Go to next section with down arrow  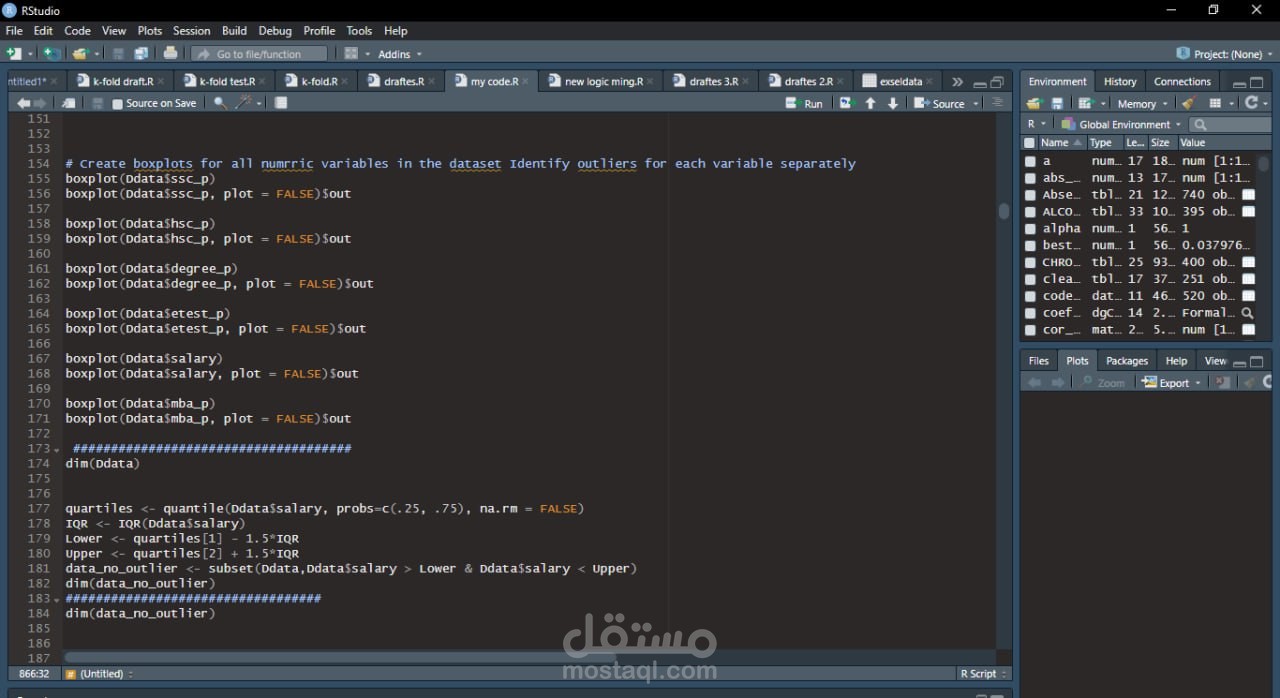click(x=893, y=103)
